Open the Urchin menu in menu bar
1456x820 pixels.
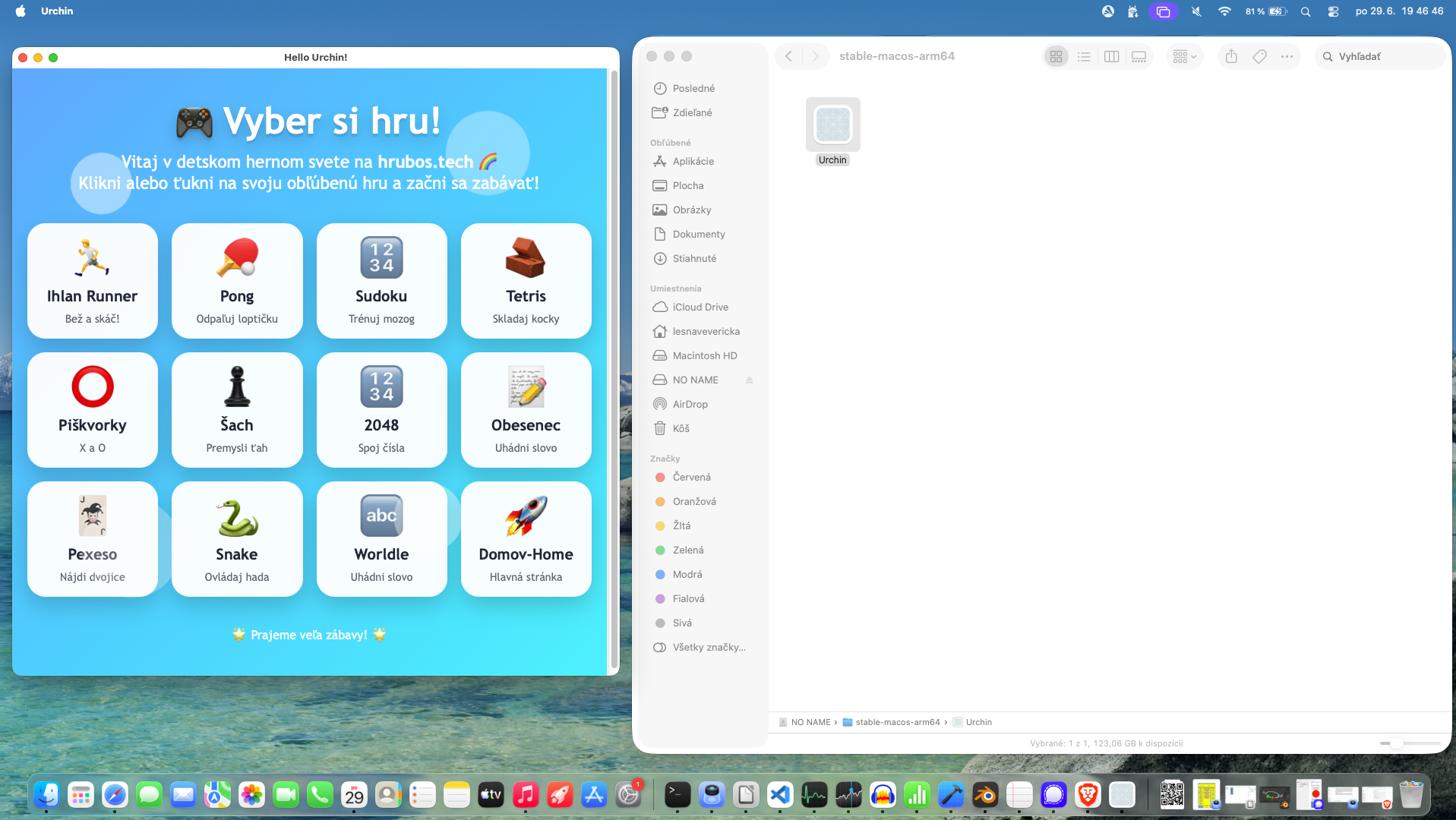click(x=57, y=11)
